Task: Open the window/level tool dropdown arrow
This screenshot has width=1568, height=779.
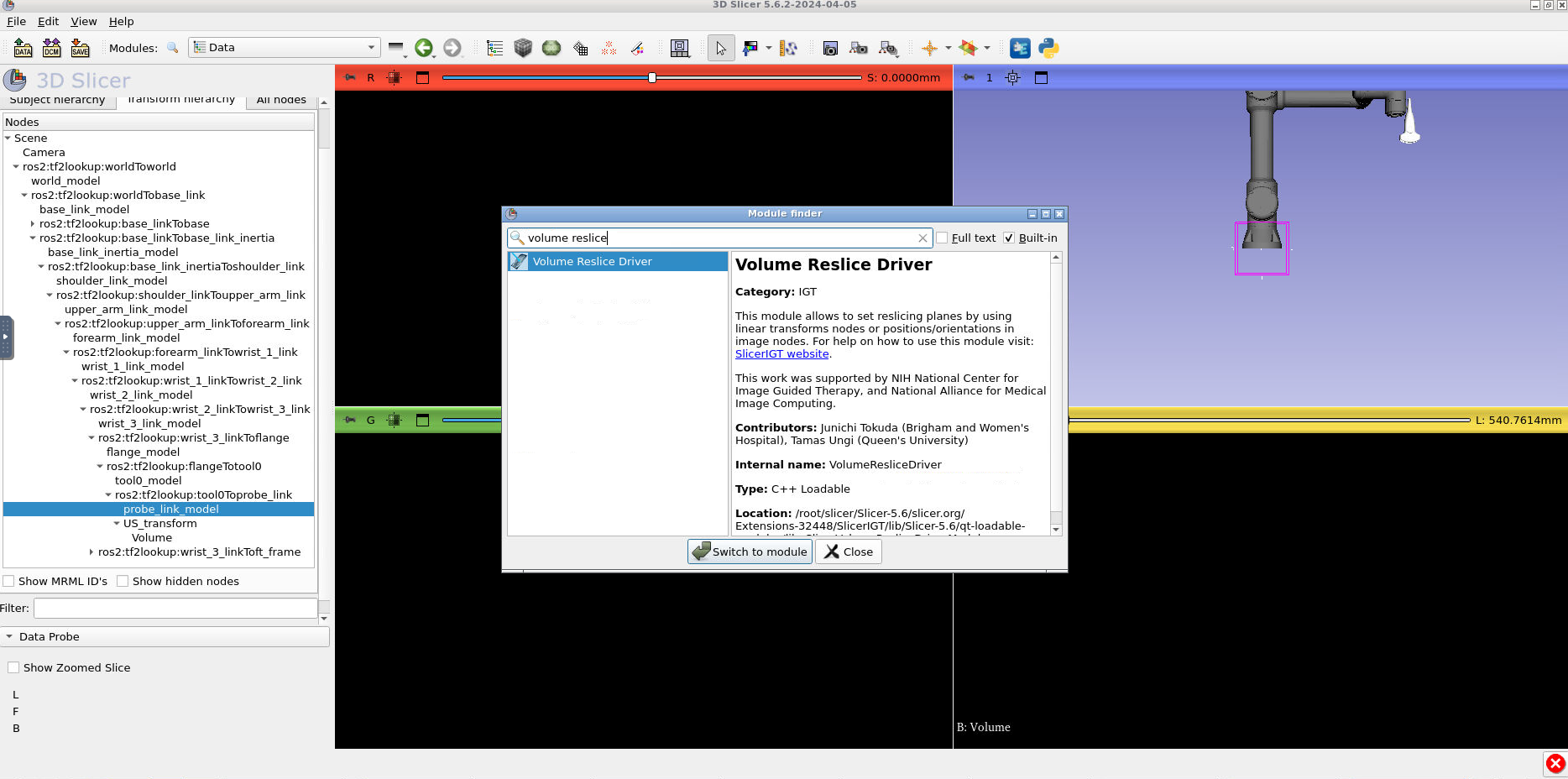Action: (x=768, y=48)
